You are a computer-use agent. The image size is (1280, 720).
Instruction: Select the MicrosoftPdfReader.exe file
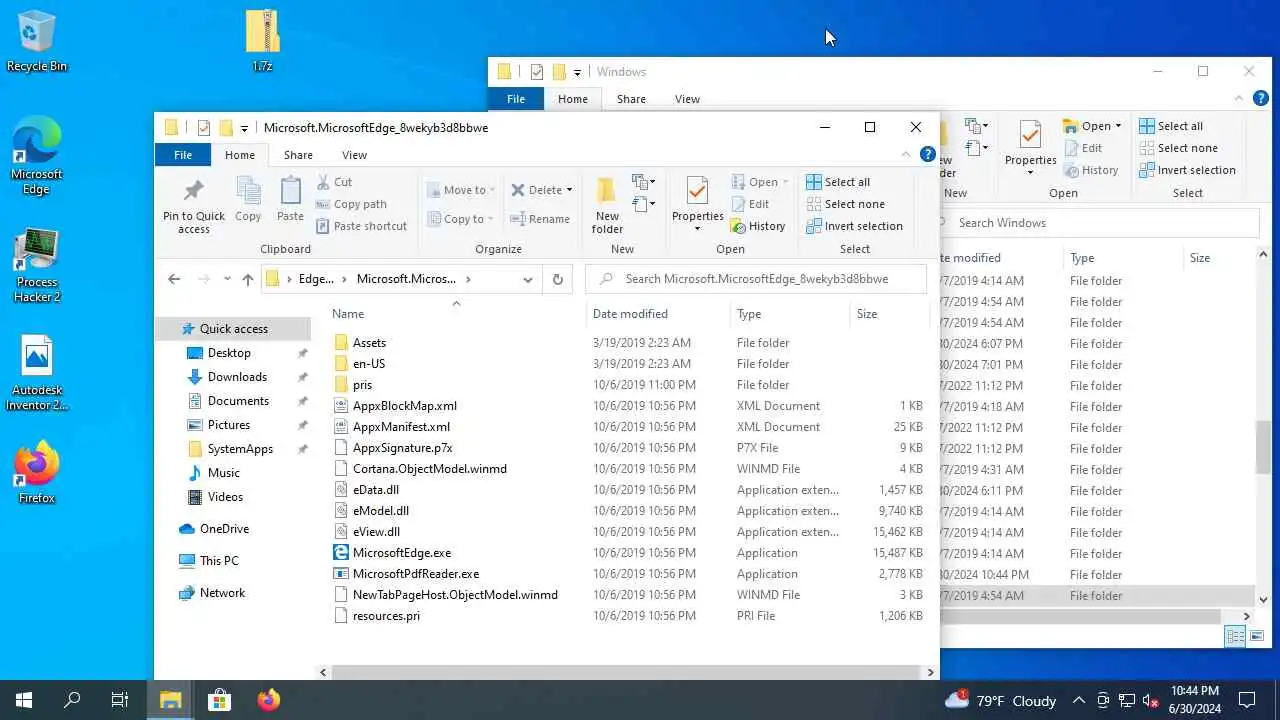[416, 574]
